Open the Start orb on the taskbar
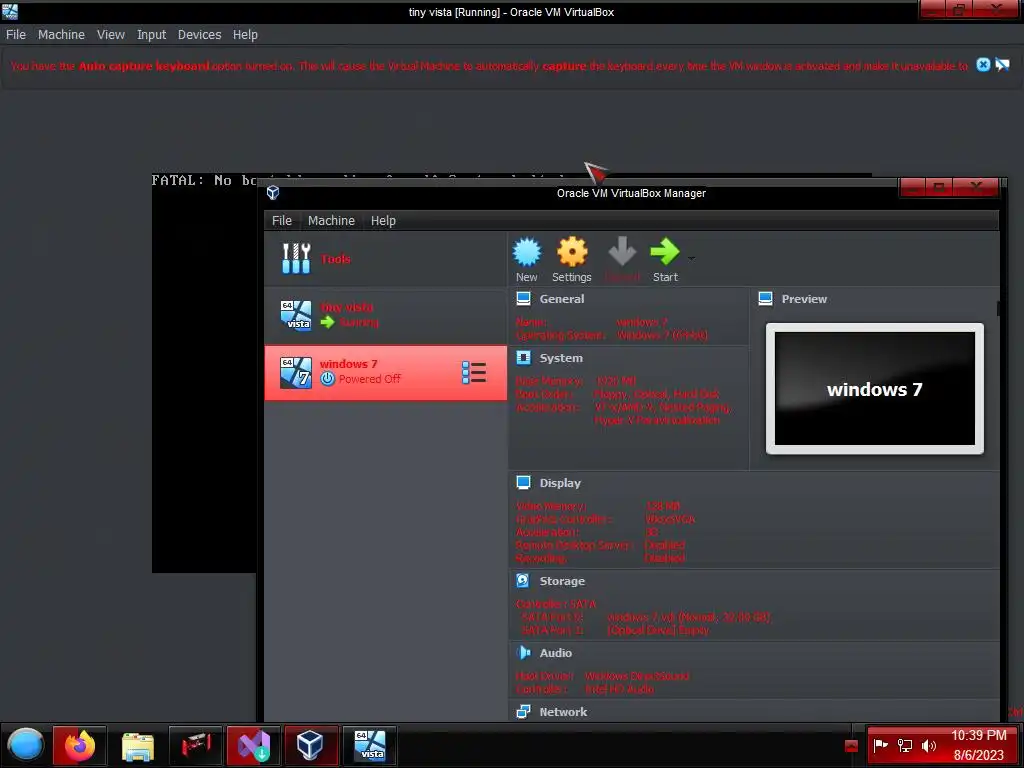The height and width of the screenshot is (768, 1024). [x=25, y=745]
